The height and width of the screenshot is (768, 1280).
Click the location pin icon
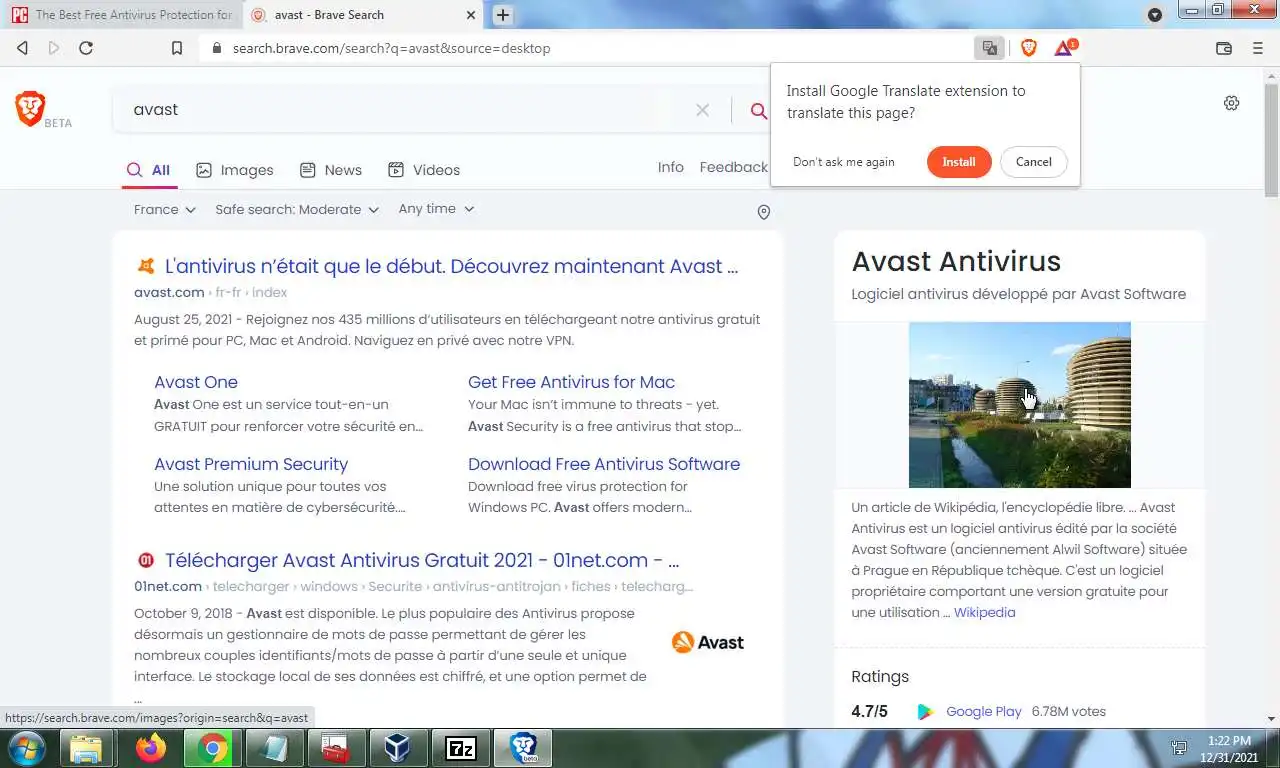(763, 212)
